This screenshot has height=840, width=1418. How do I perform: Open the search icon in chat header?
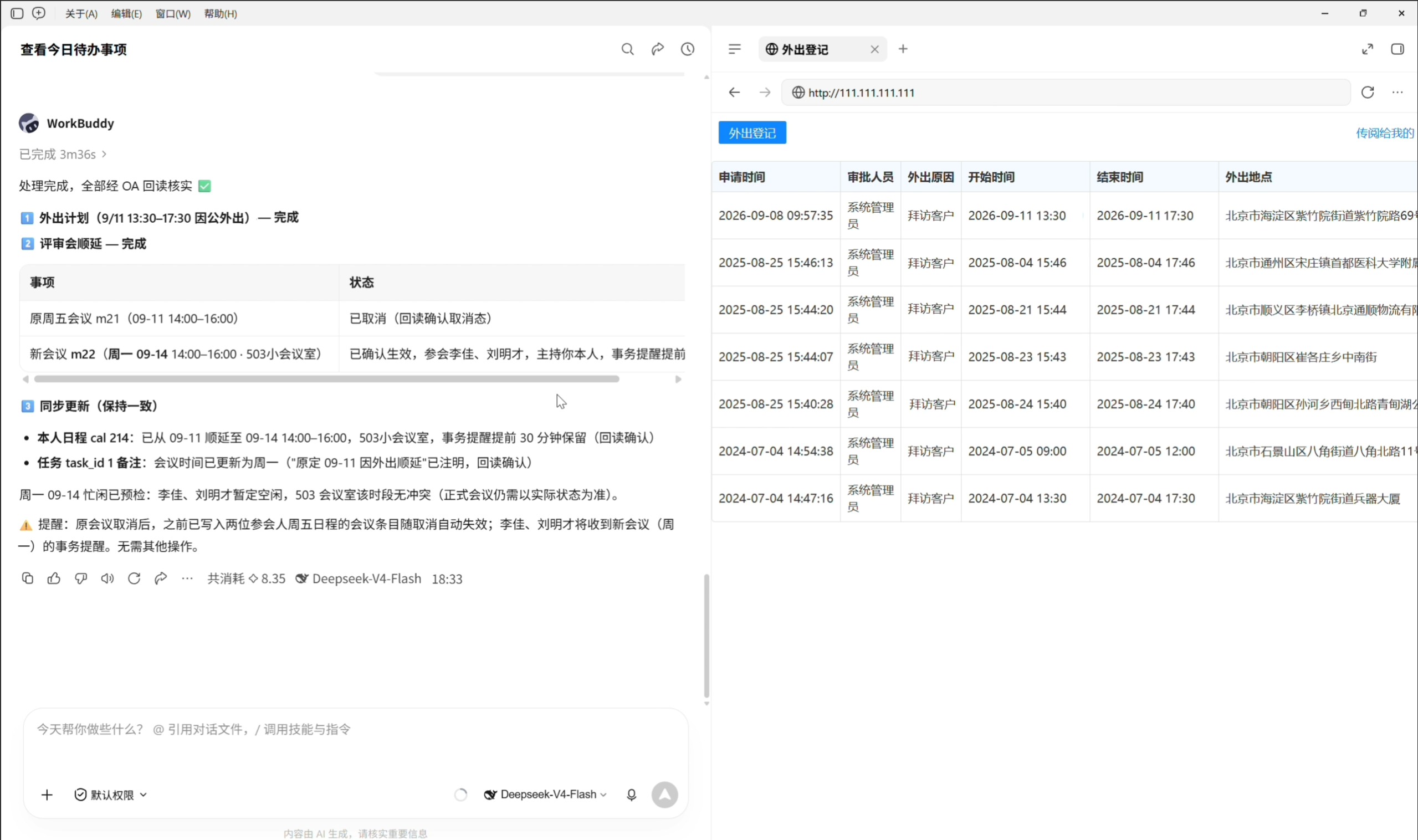(627, 49)
